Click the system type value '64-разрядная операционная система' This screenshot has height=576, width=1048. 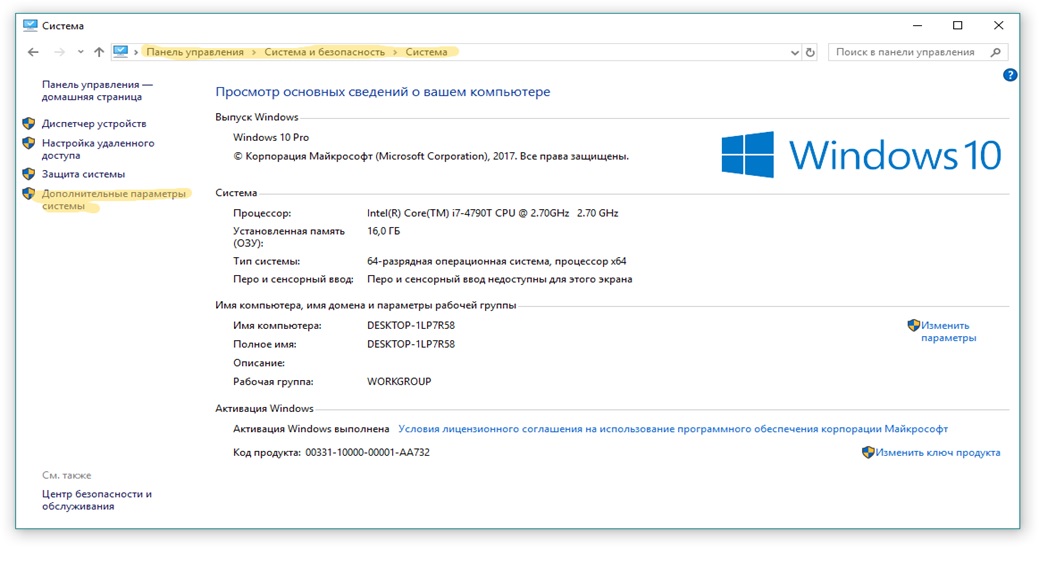pyautogui.click(x=497, y=261)
